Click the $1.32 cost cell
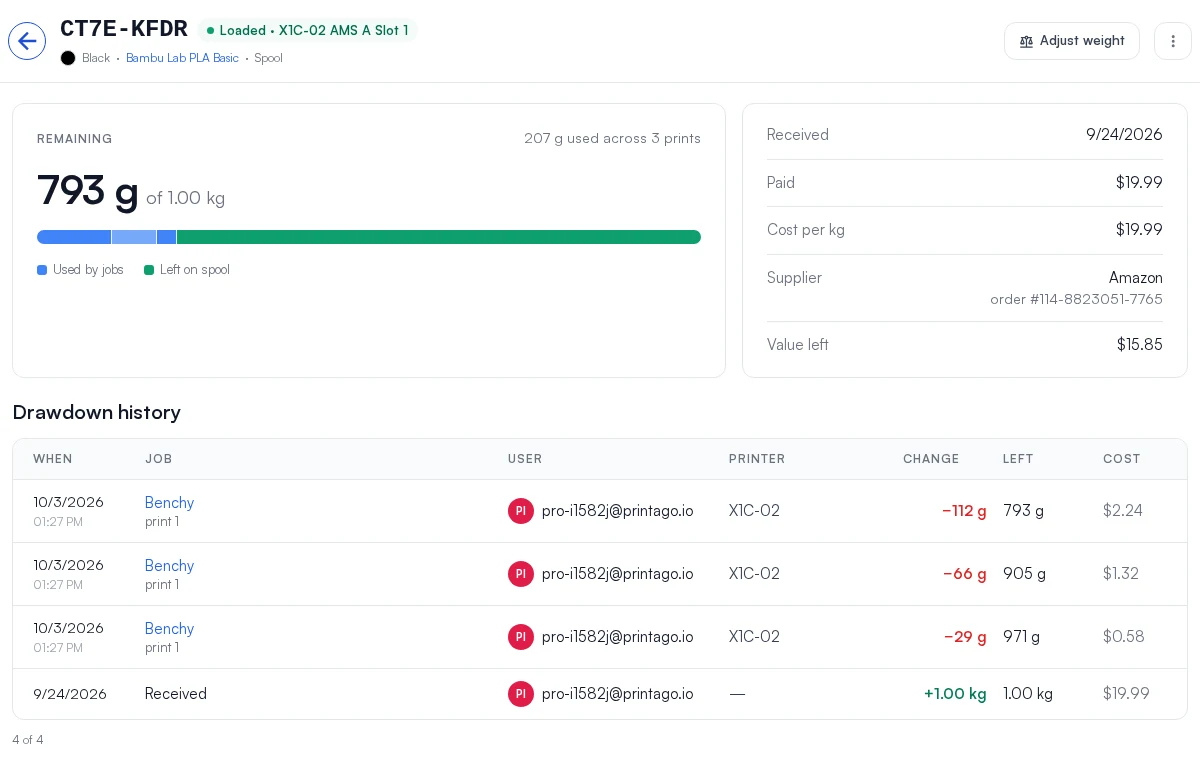1200x760 pixels. point(1122,574)
